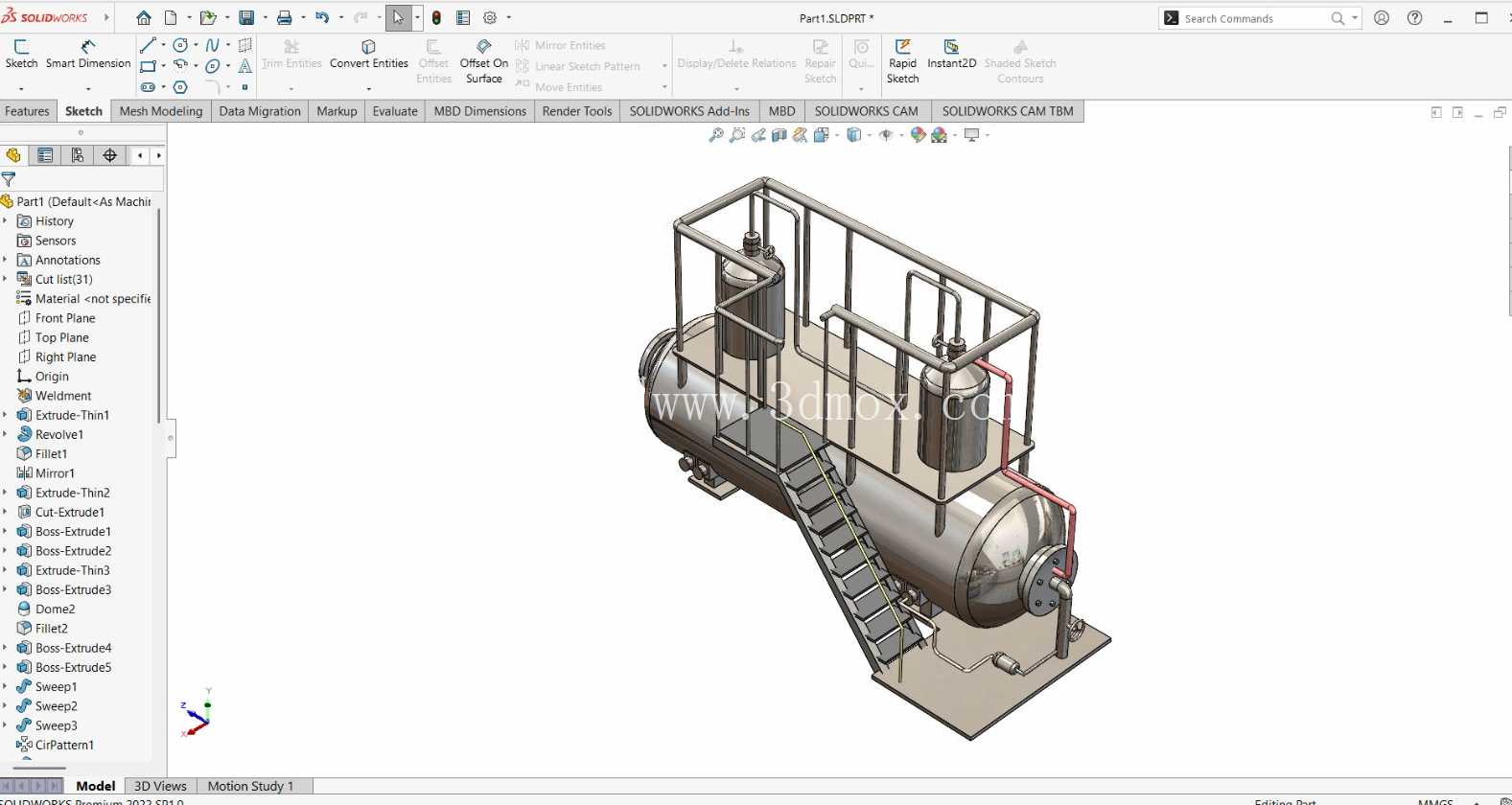Open the Search Commands dropdown arrow
The width and height of the screenshot is (1512, 805).
[1355, 17]
